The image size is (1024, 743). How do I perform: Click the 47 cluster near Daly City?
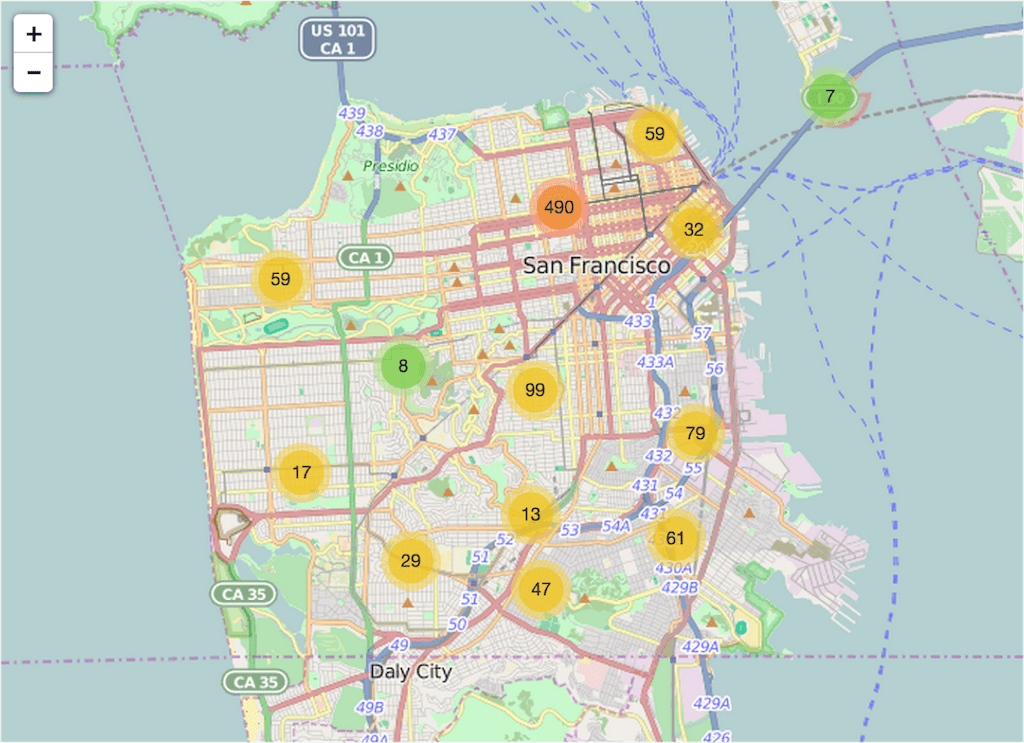point(543,588)
